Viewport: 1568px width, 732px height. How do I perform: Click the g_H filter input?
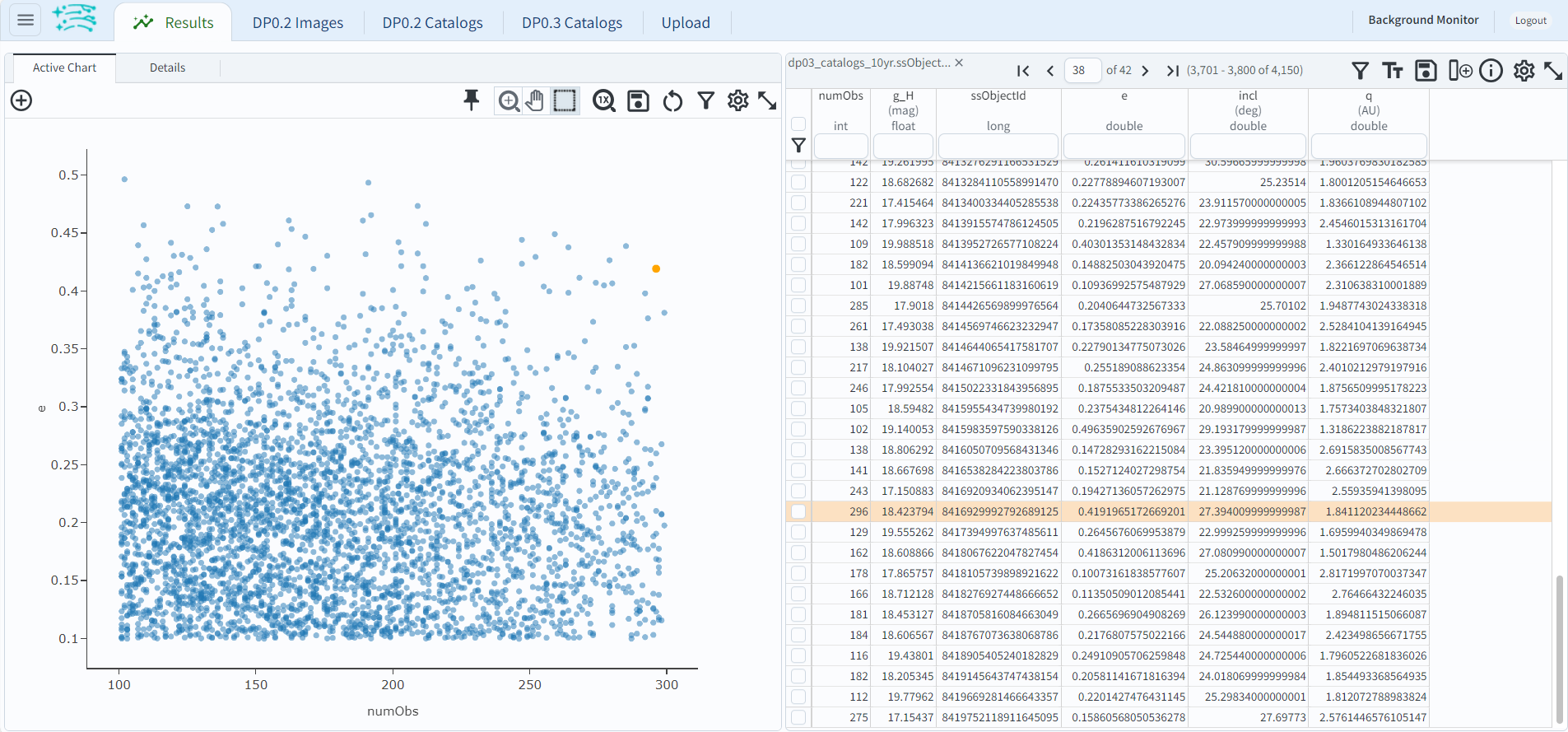903,146
